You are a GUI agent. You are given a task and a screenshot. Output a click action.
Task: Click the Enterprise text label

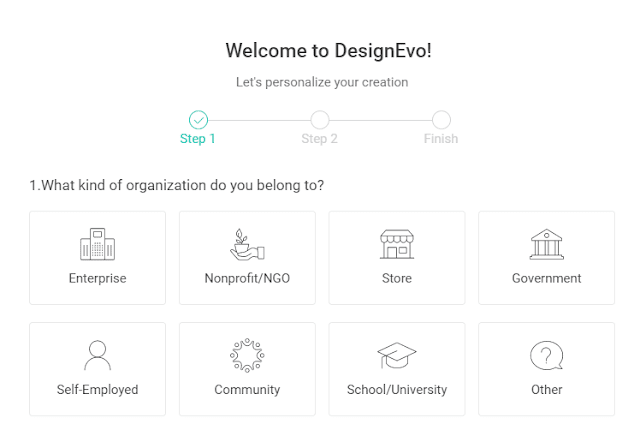[x=97, y=278]
